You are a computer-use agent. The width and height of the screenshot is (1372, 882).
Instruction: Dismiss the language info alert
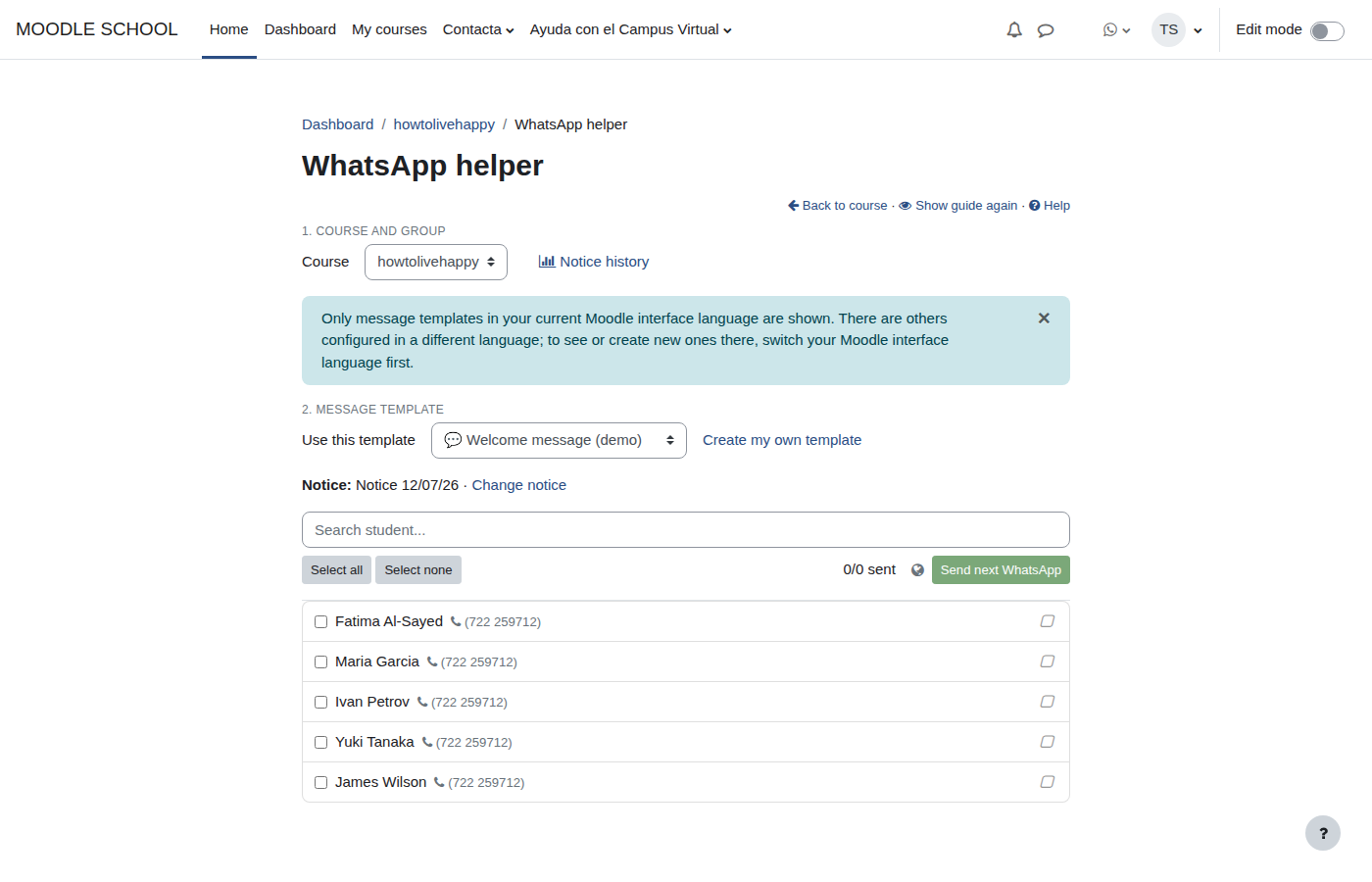pos(1044,318)
